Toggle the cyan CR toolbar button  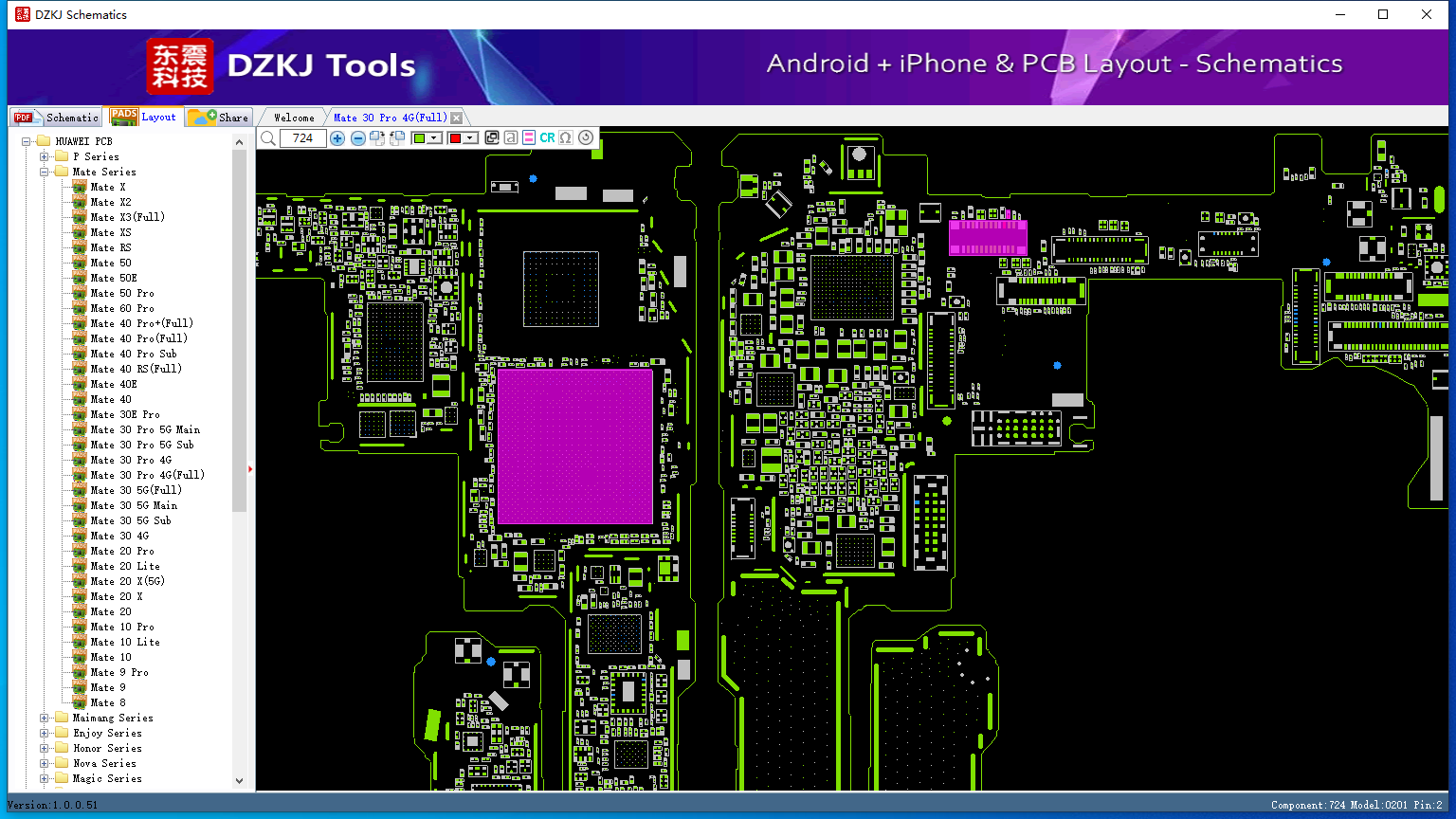point(548,138)
